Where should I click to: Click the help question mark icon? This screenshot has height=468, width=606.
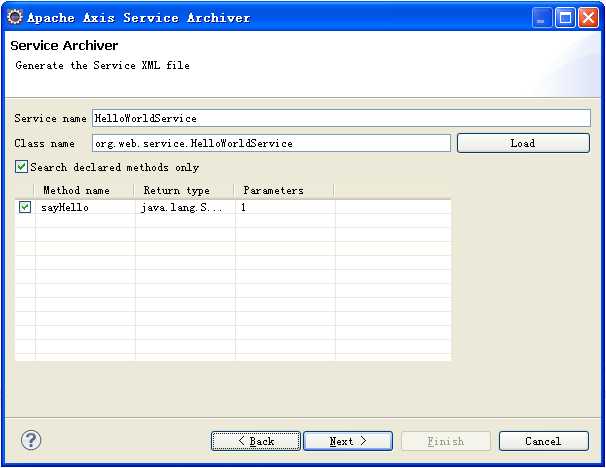[31, 440]
